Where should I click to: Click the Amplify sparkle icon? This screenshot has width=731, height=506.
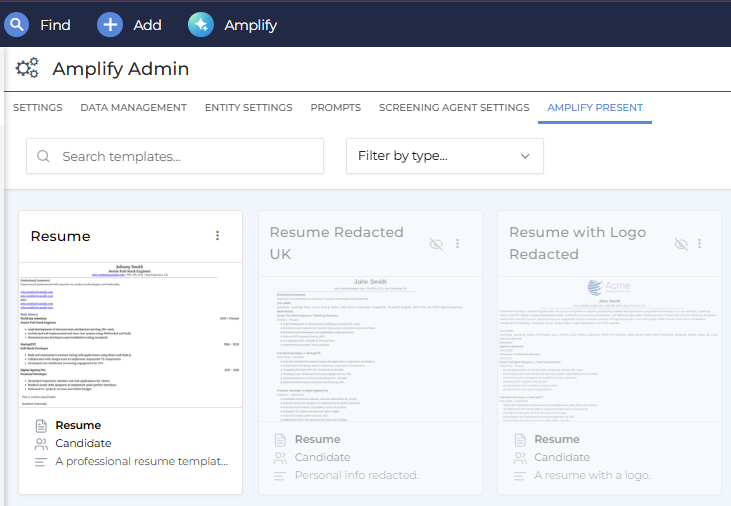(x=200, y=24)
